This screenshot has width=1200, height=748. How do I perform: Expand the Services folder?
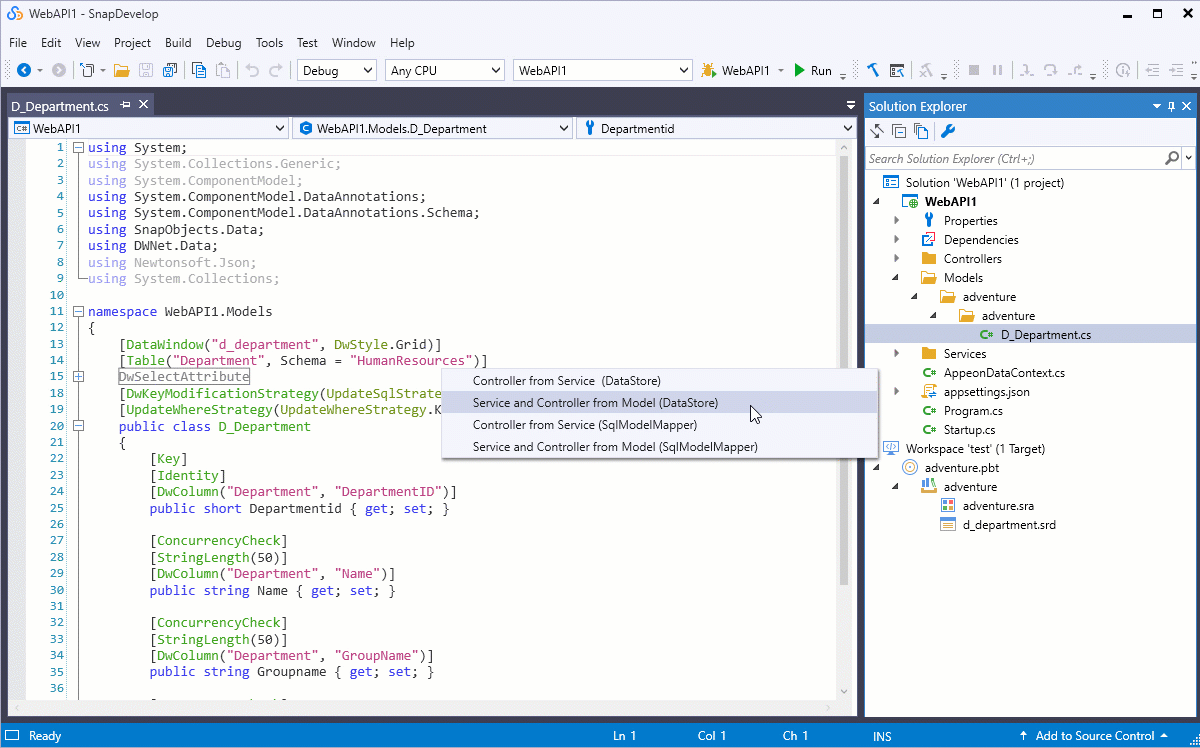[897, 354]
